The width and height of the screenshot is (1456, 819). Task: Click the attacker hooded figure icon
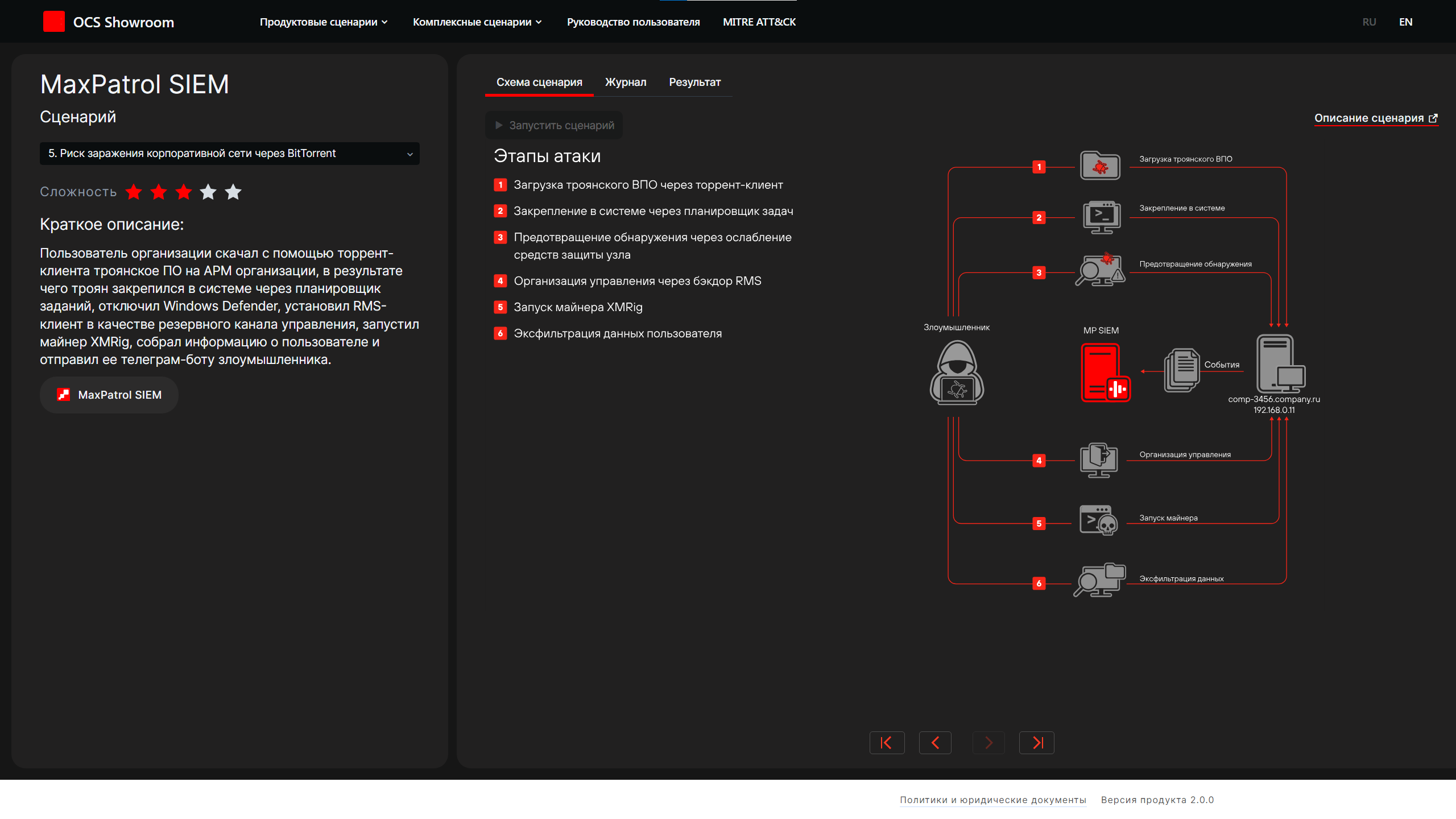coord(957,373)
